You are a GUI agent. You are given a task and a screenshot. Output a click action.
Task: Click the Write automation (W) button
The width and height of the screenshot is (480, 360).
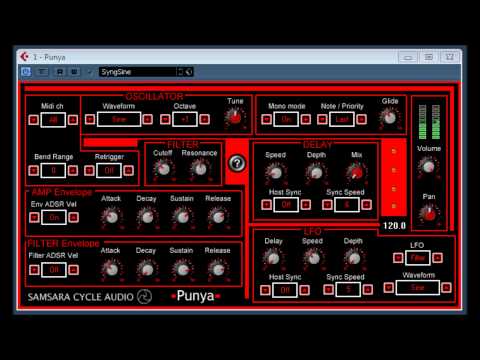74,72
